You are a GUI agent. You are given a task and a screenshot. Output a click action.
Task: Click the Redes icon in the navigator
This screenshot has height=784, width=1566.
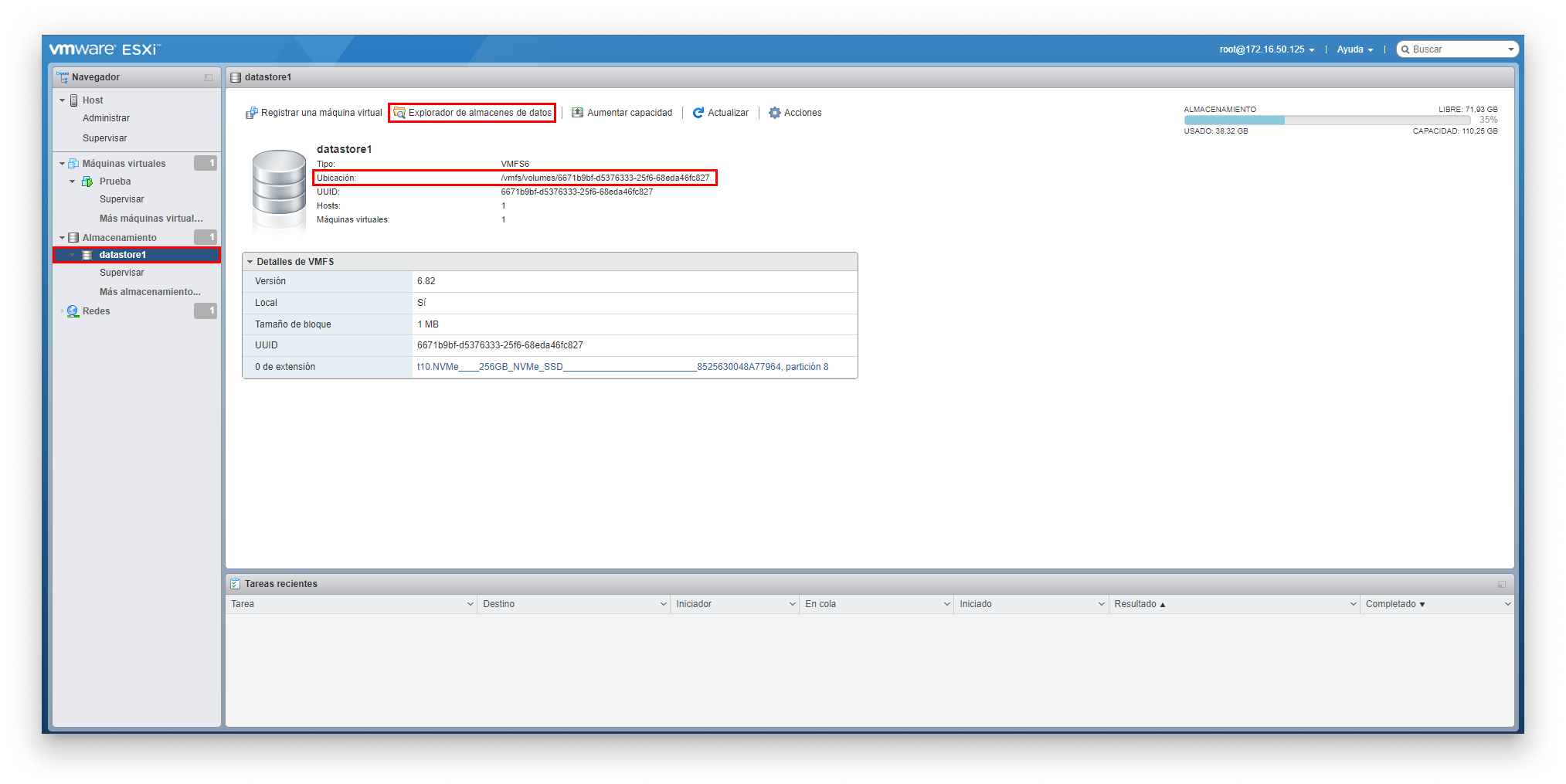coord(73,311)
